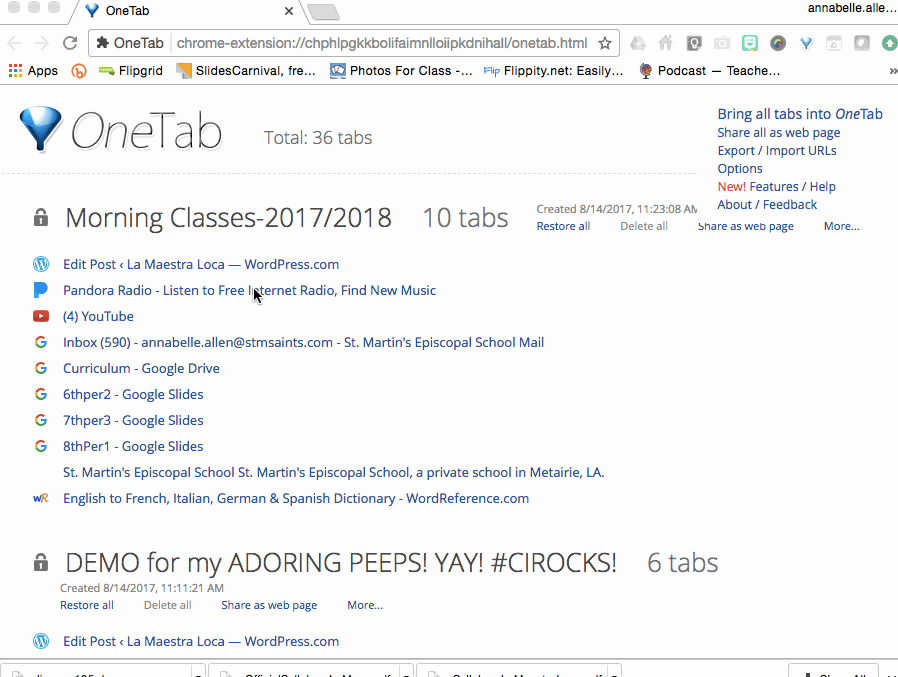The height and width of the screenshot is (677, 898).
Task: Click the WordPress icon beside Edit Post link
Action: (40, 264)
